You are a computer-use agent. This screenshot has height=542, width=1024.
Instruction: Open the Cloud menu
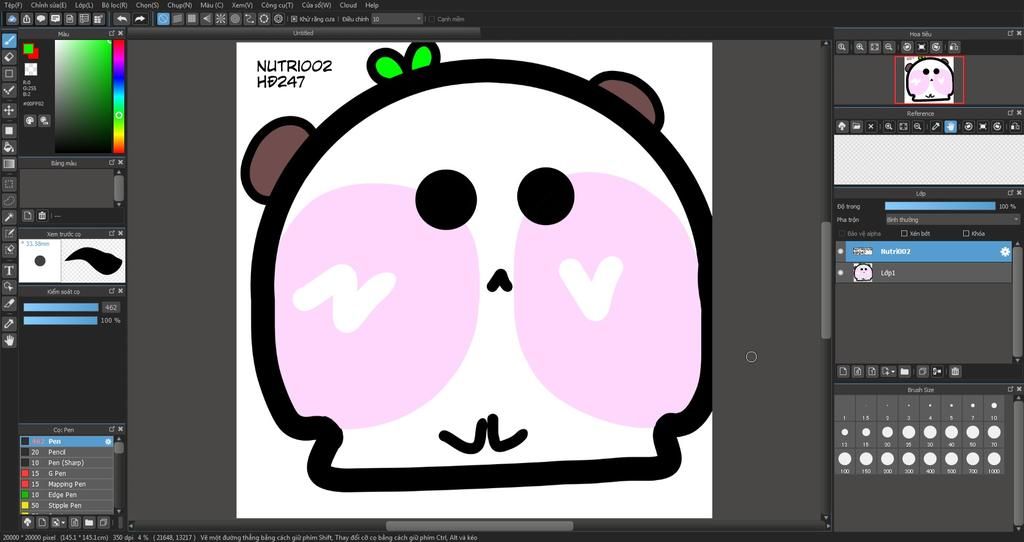pyautogui.click(x=348, y=5)
